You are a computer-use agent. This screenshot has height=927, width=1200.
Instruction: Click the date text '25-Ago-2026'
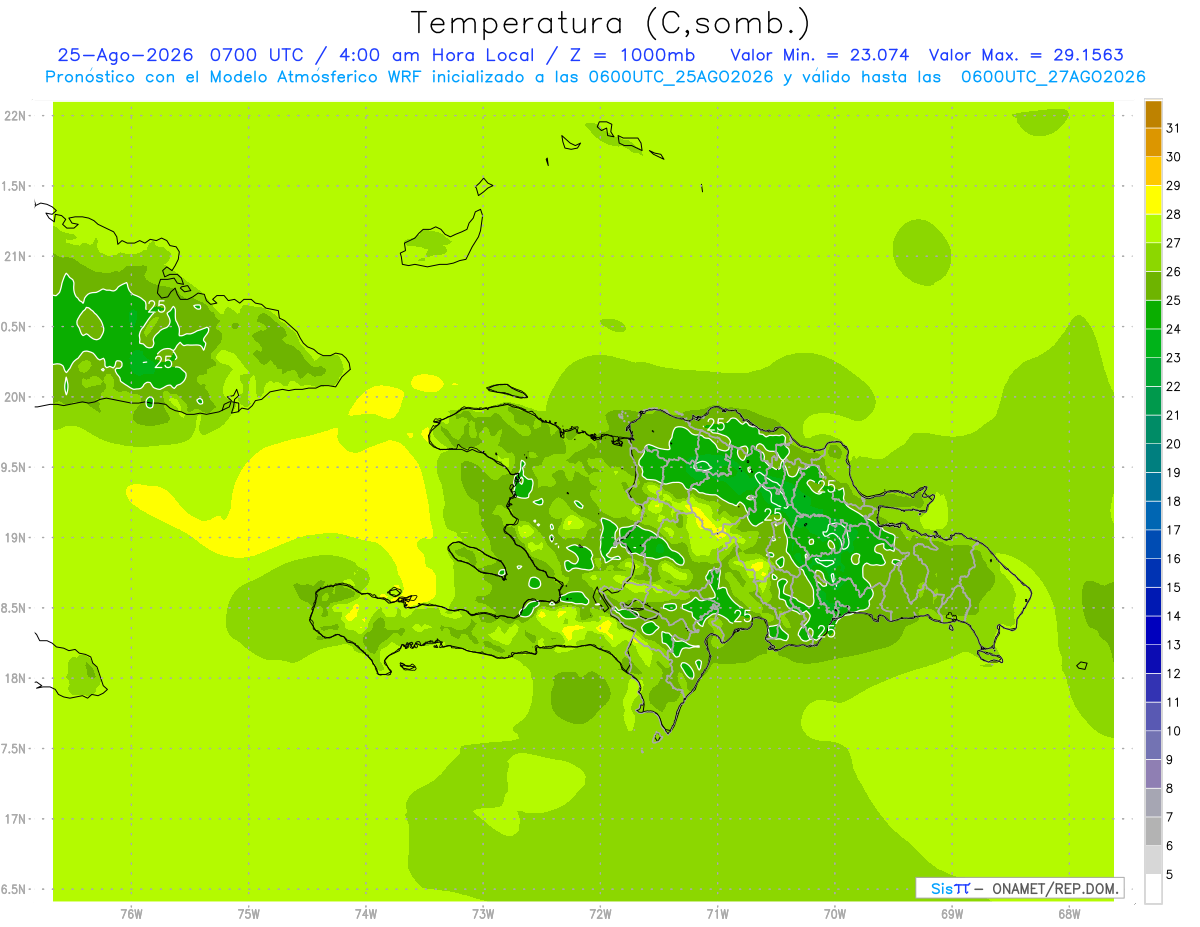[127, 55]
